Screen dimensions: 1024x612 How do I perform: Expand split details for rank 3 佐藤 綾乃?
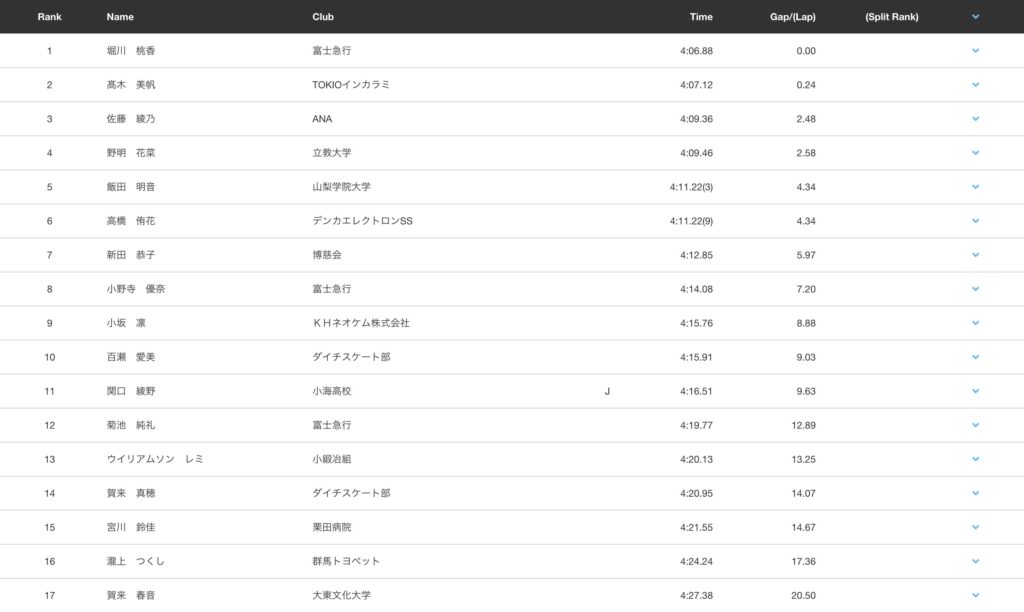tap(975, 119)
